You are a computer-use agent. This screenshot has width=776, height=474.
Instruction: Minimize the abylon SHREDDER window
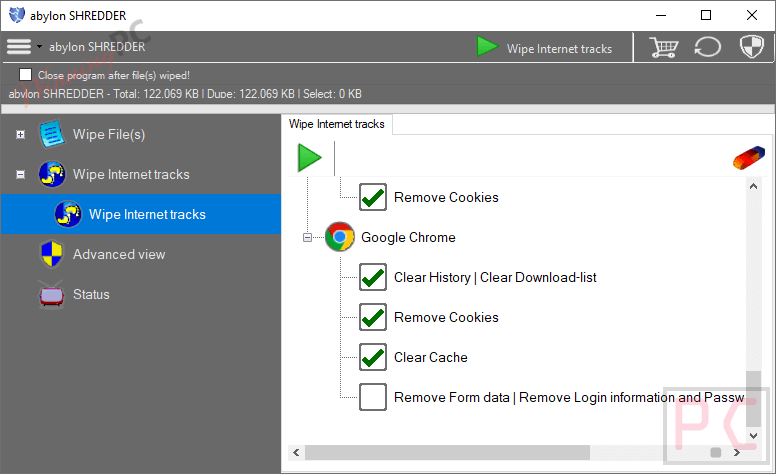[x=661, y=15]
